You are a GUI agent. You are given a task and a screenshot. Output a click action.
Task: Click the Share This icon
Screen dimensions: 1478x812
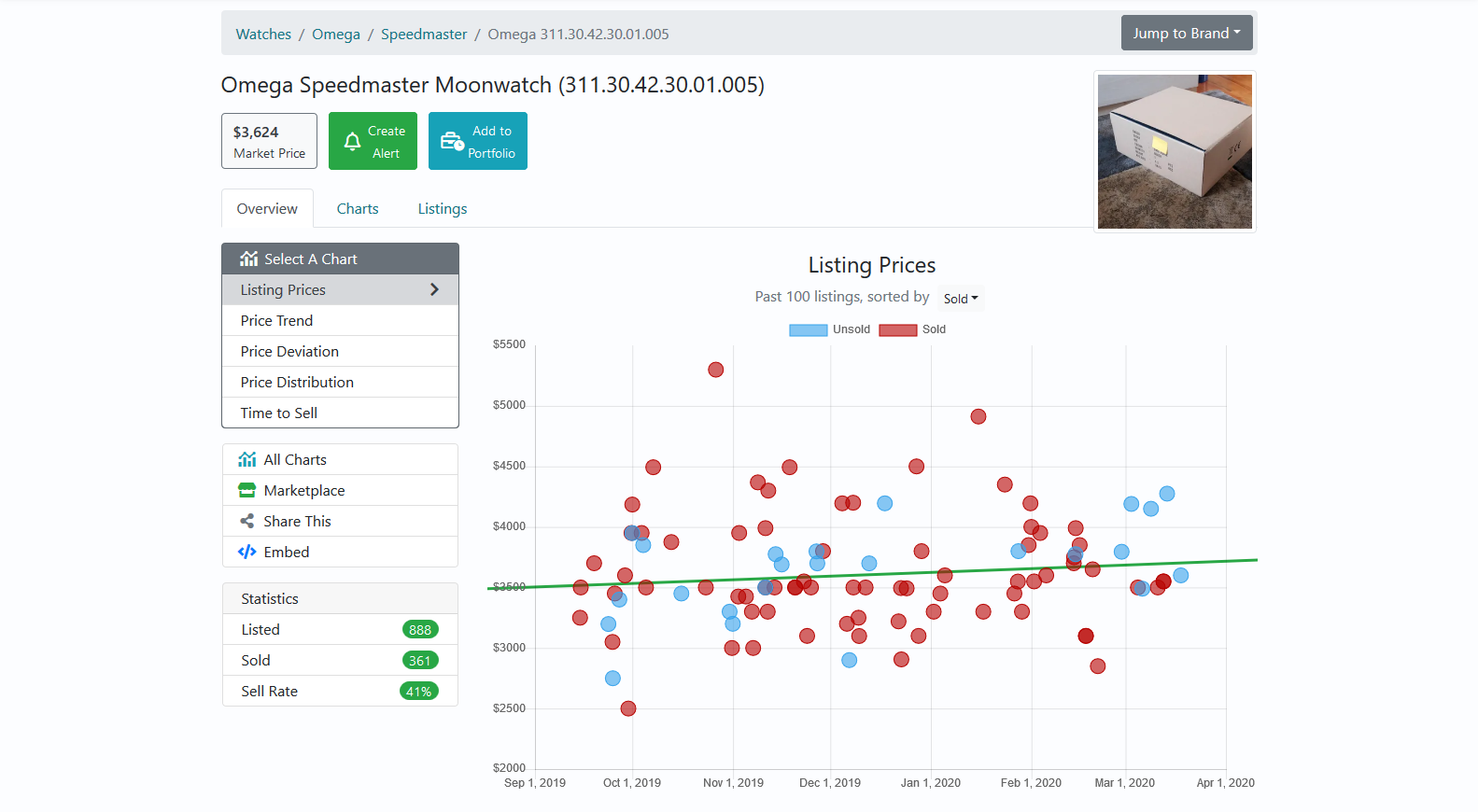247,521
